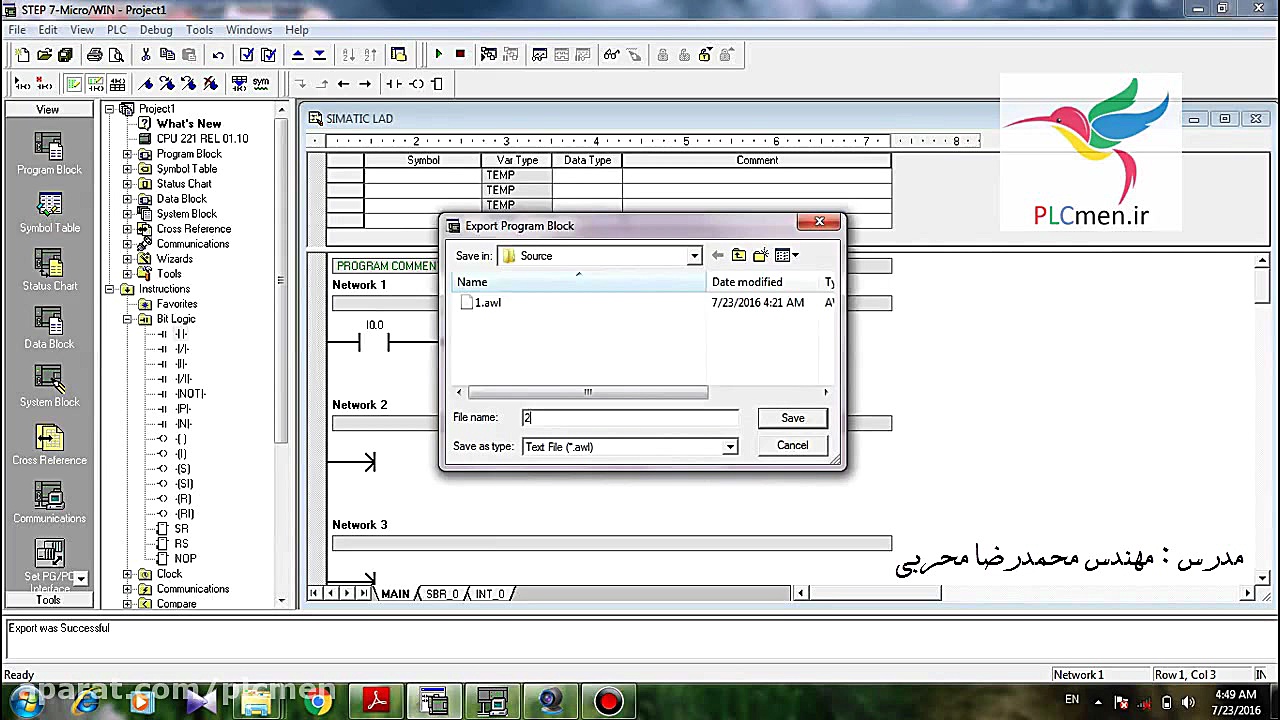Screen dimensions: 1280x720
Task: Open System Block in the View bar
Action: [x=49, y=385]
